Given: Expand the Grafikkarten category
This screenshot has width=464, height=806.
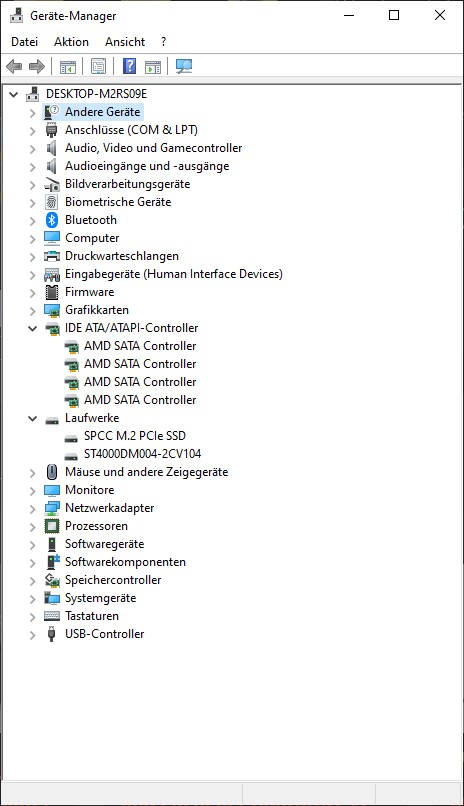Looking at the screenshot, I should [32, 310].
